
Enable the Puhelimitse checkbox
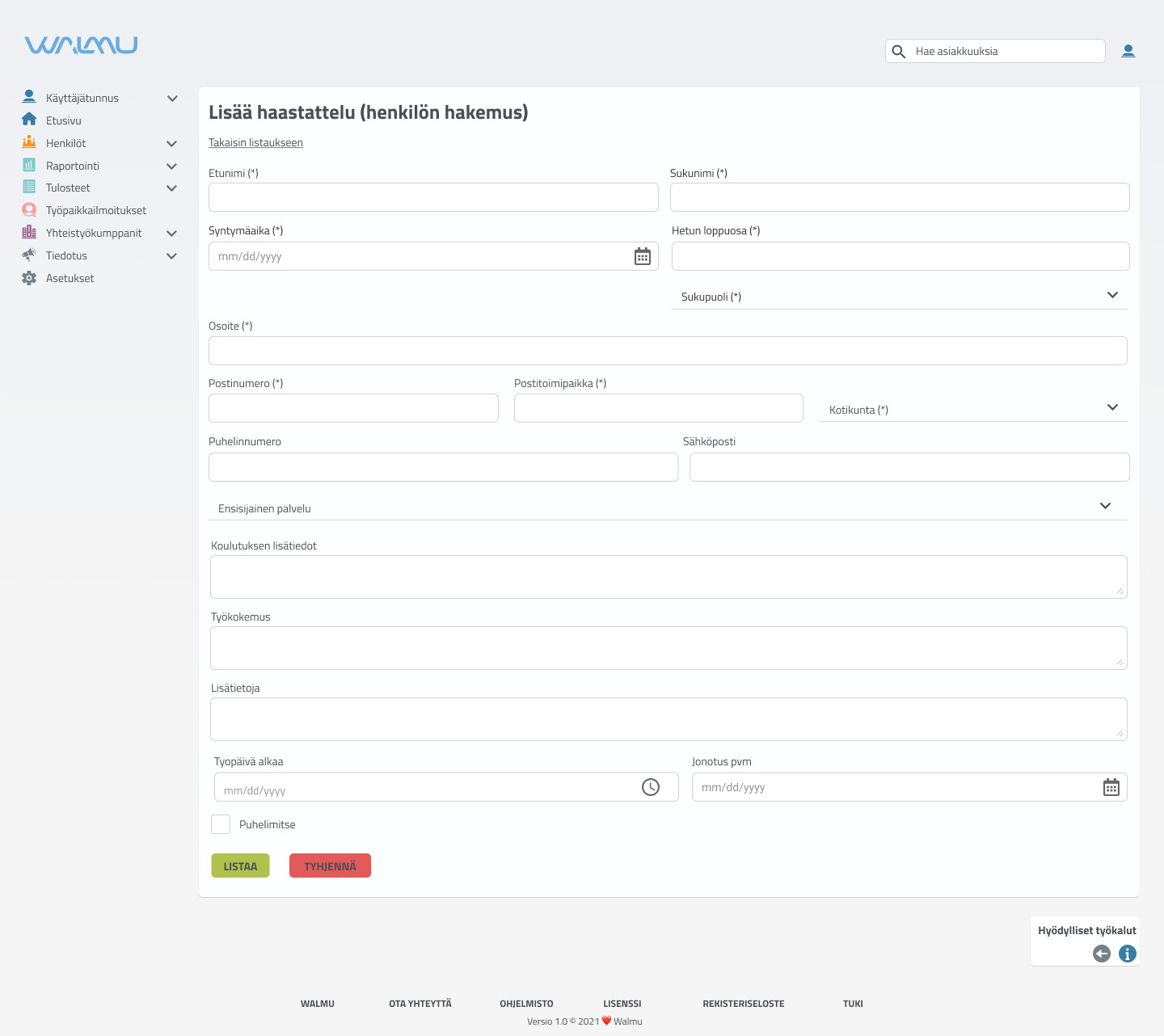[221, 823]
